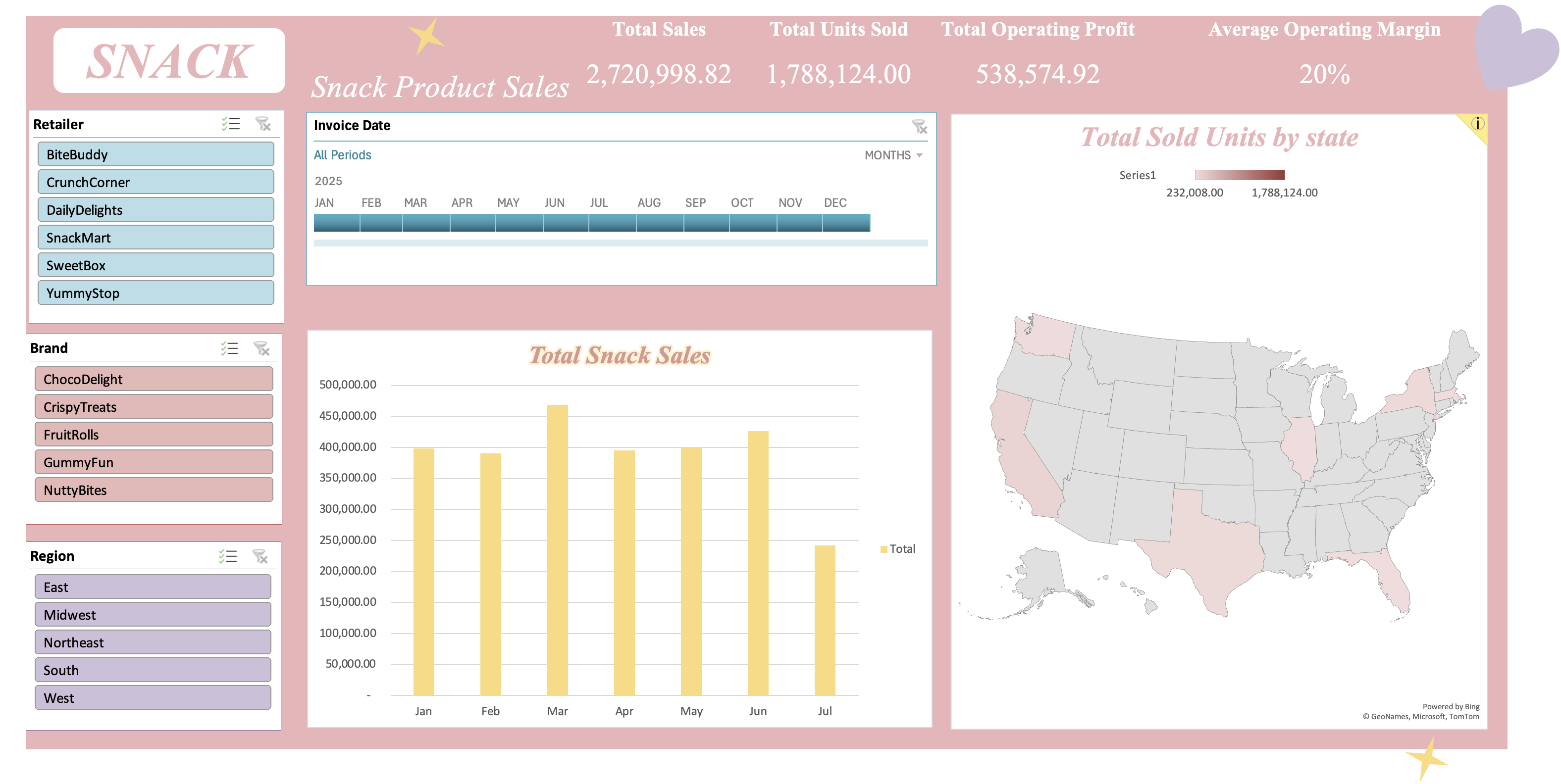The height and width of the screenshot is (784, 1561).
Task: Click the Series1 color gradient legend
Action: pyautogui.click(x=1239, y=175)
